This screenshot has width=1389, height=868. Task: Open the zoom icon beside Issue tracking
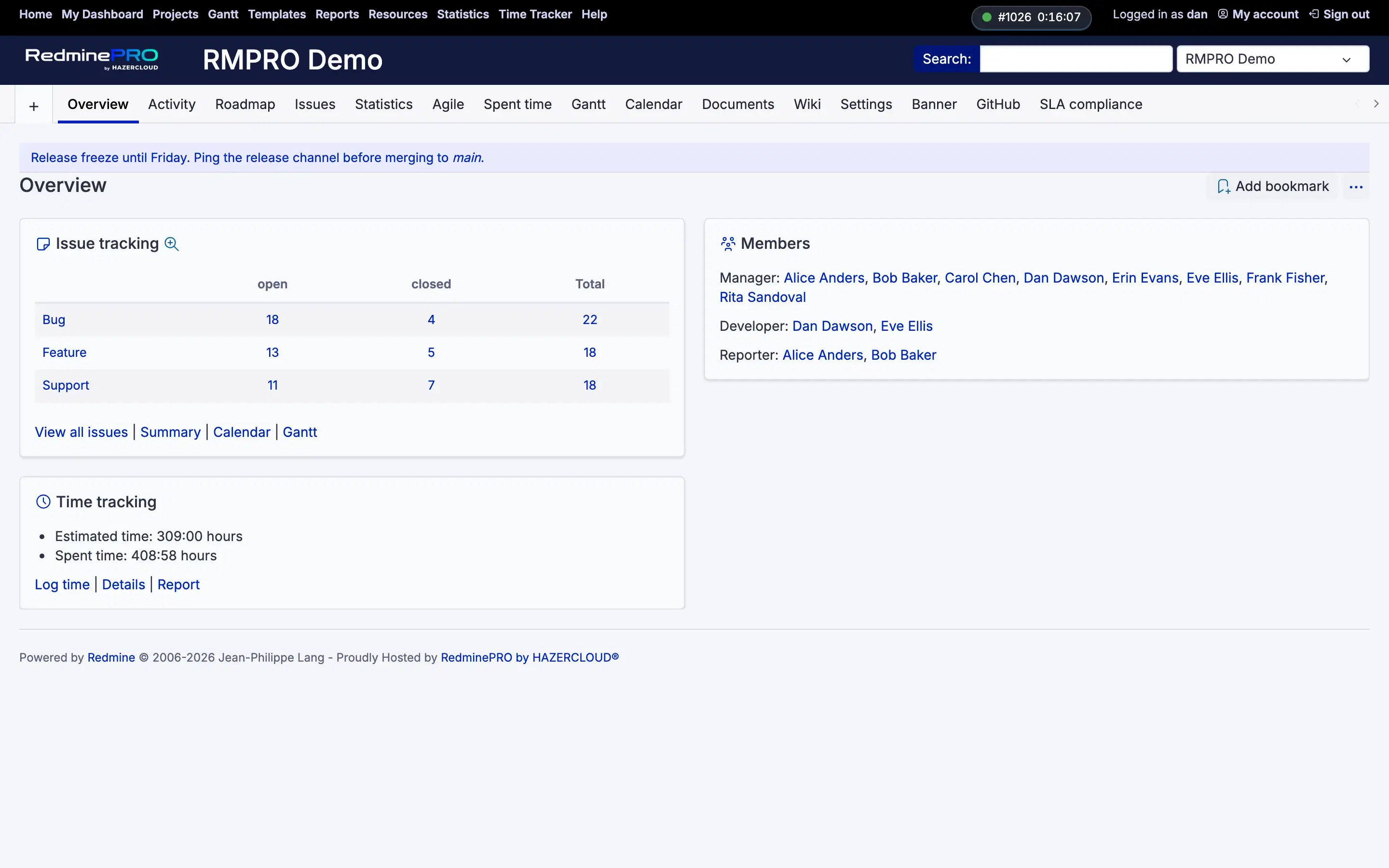(172, 244)
